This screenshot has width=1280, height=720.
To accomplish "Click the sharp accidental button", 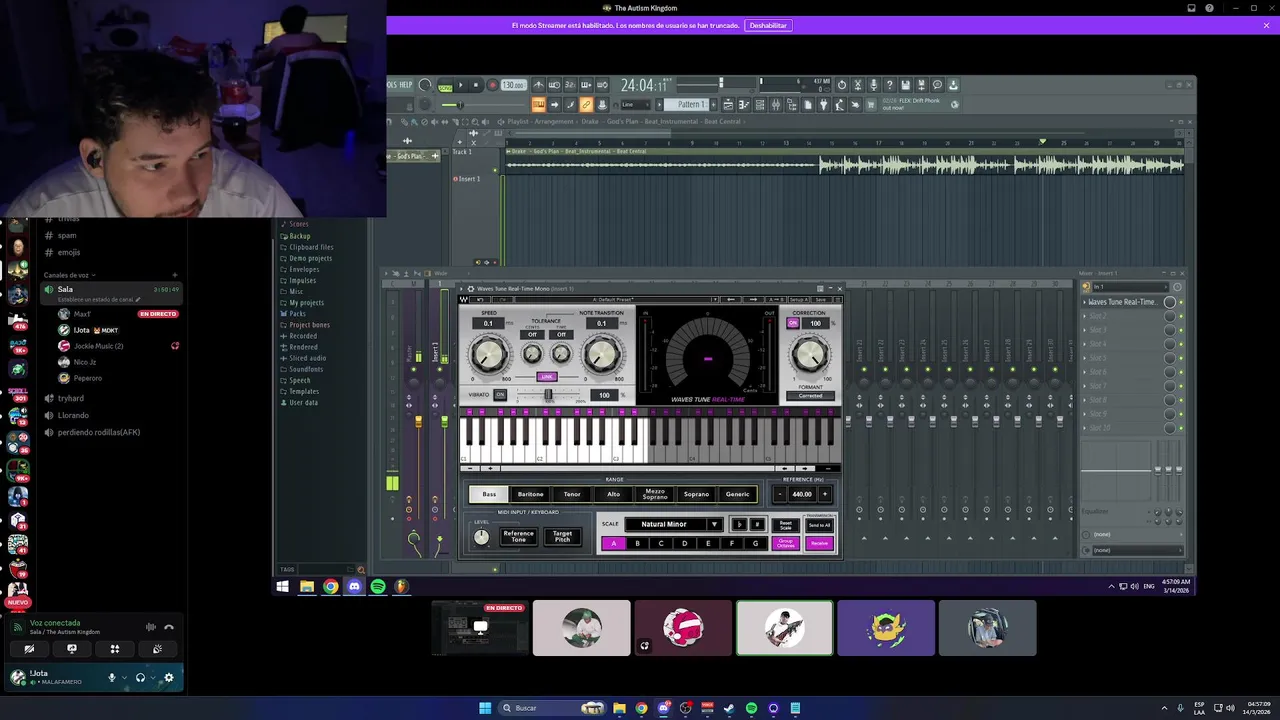I will [x=757, y=524].
